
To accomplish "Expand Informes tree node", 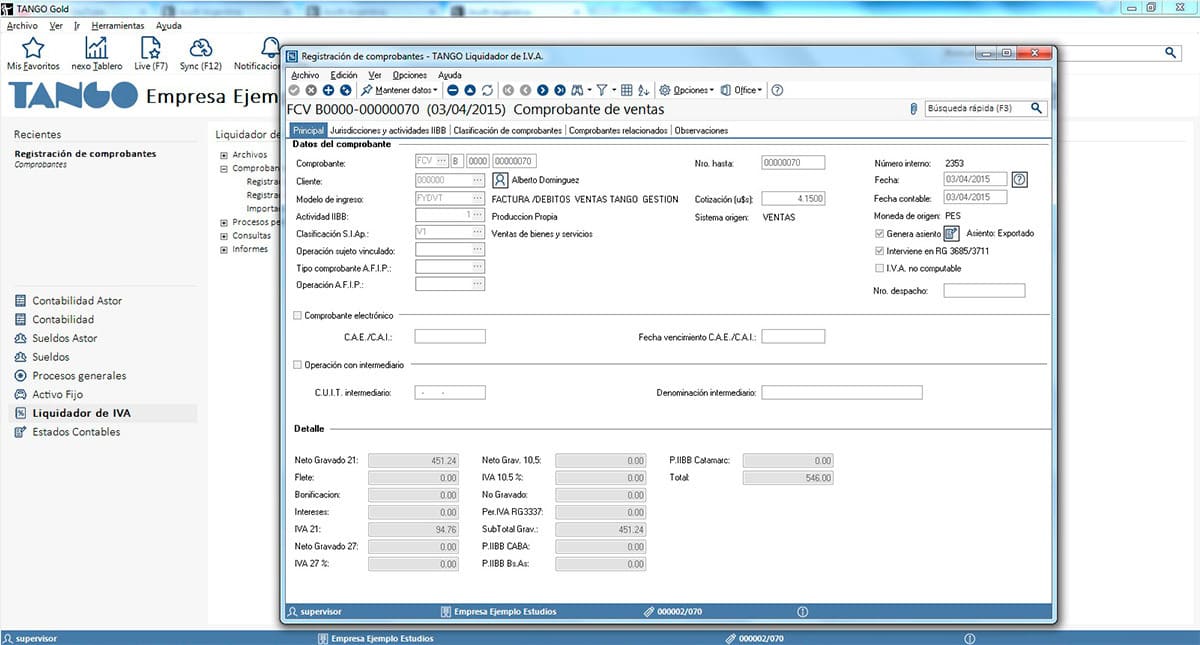I will [223, 249].
